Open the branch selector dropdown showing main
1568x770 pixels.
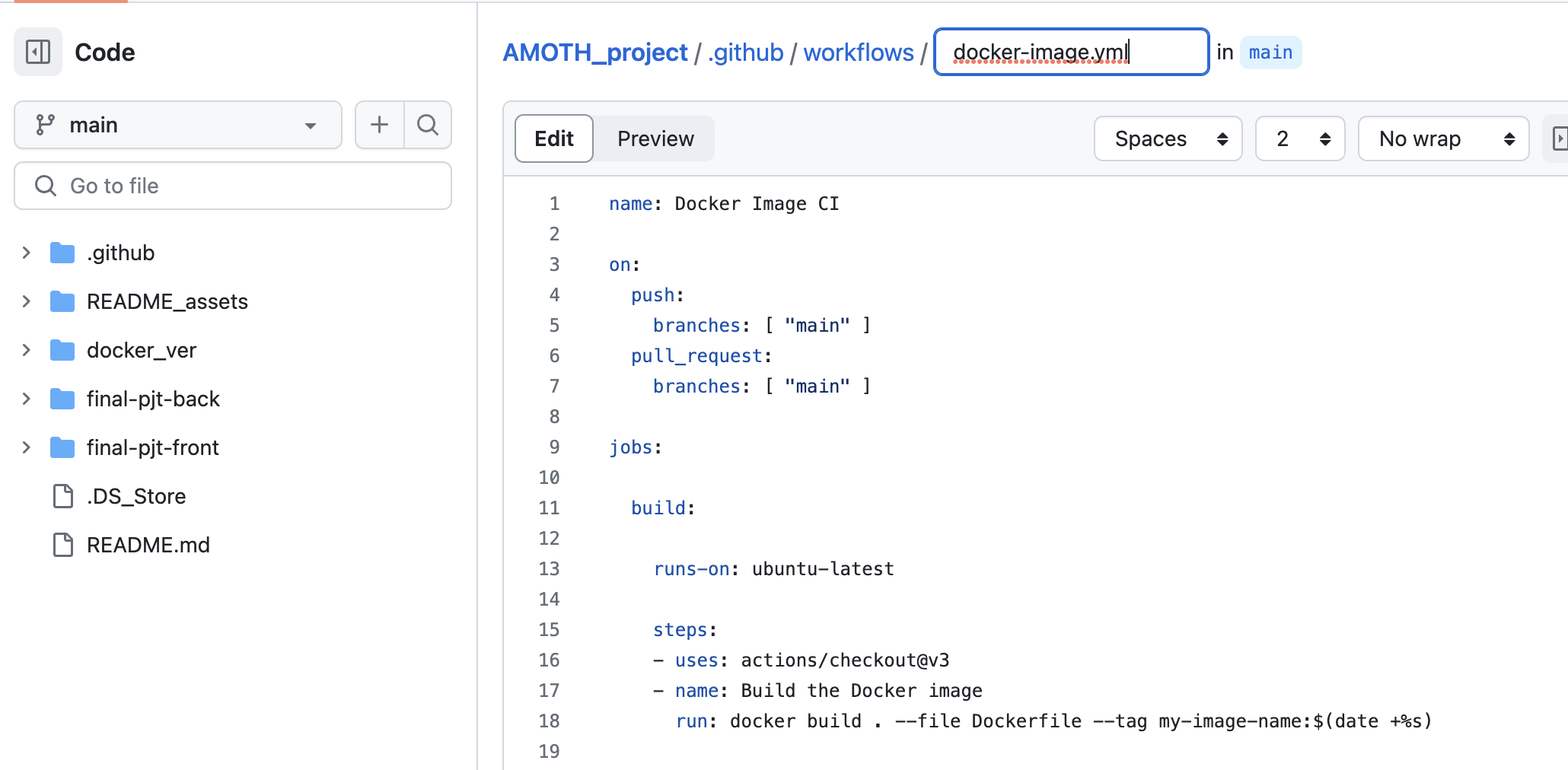[177, 124]
